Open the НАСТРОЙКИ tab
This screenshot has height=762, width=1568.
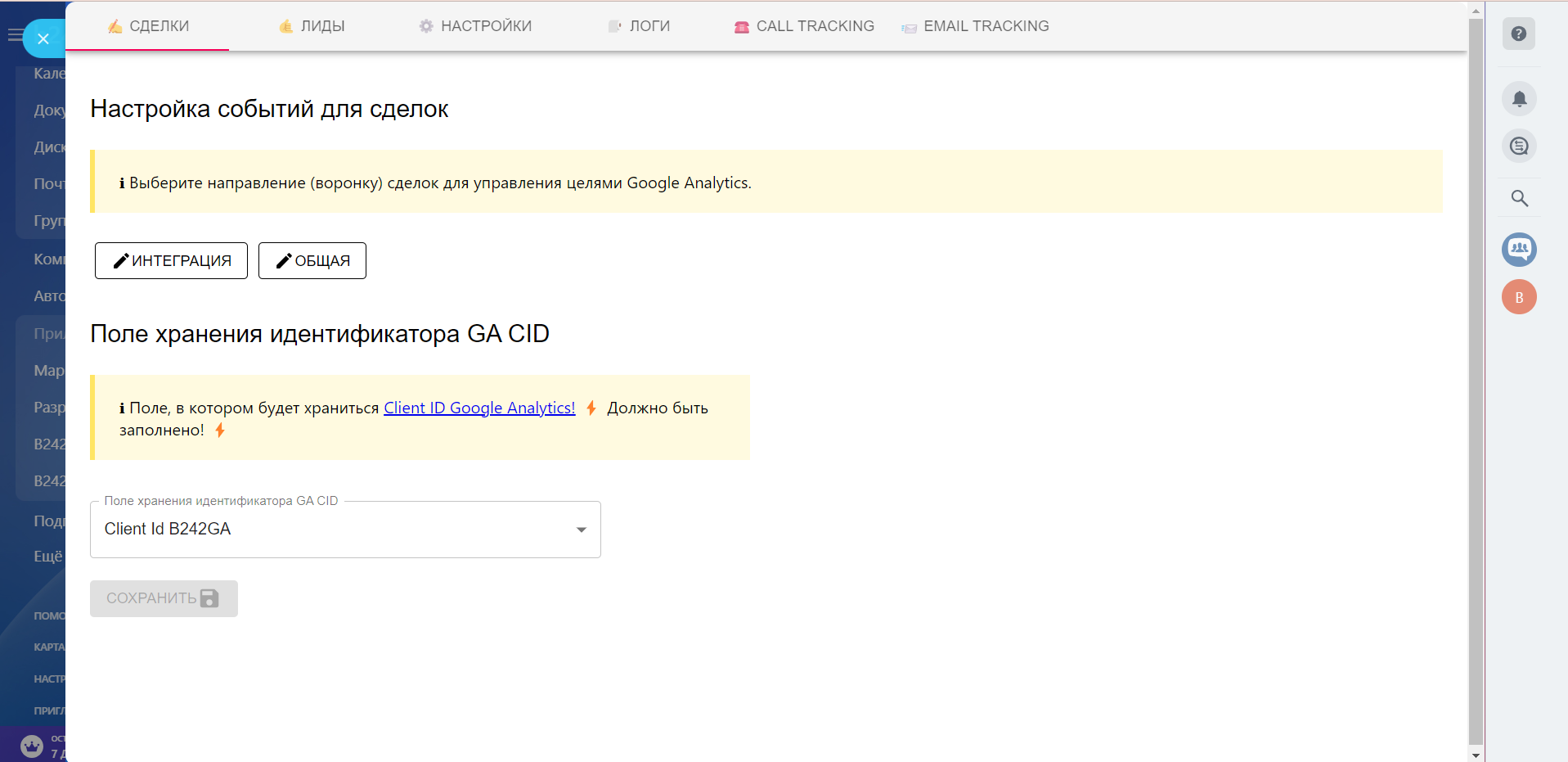(x=475, y=26)
